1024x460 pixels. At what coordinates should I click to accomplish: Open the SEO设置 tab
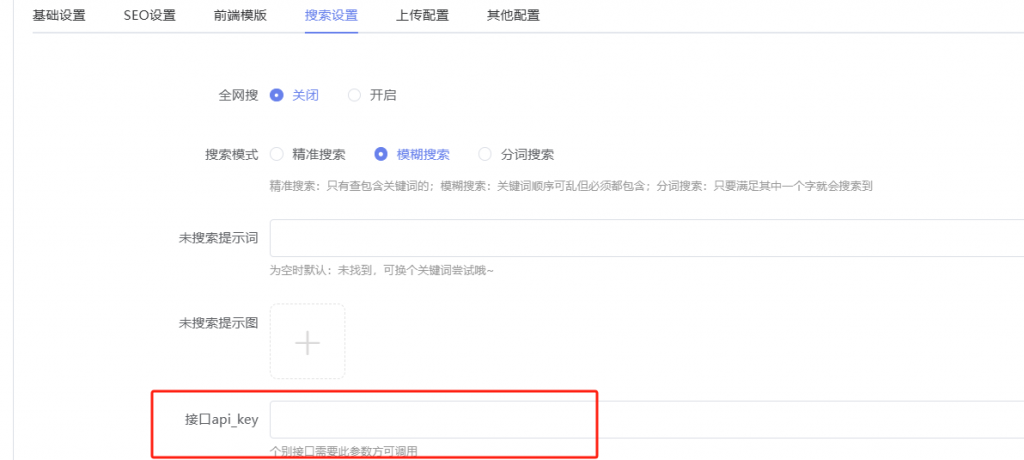tap(150, 16)
